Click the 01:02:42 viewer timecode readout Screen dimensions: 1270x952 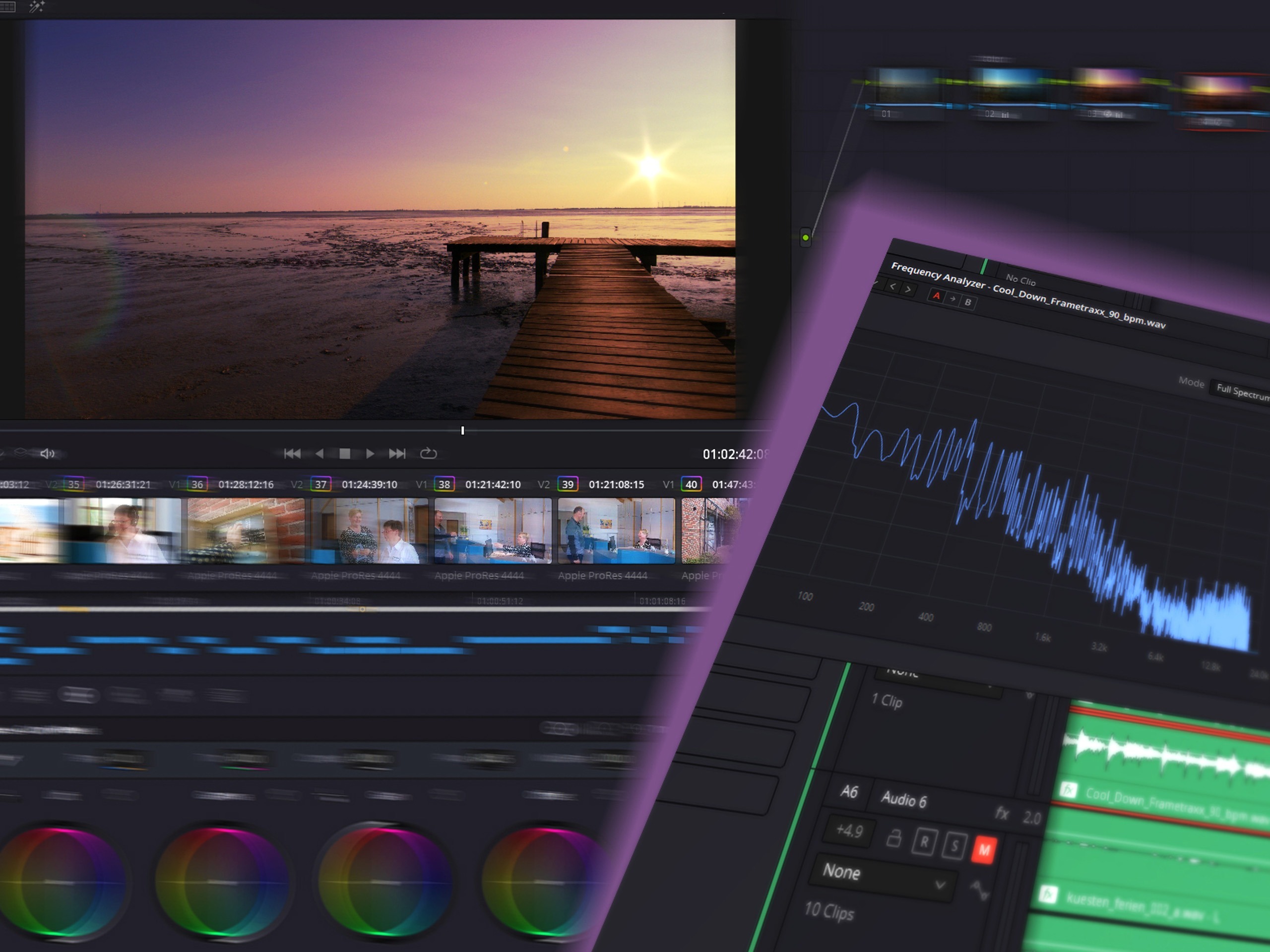coord(735,455)
